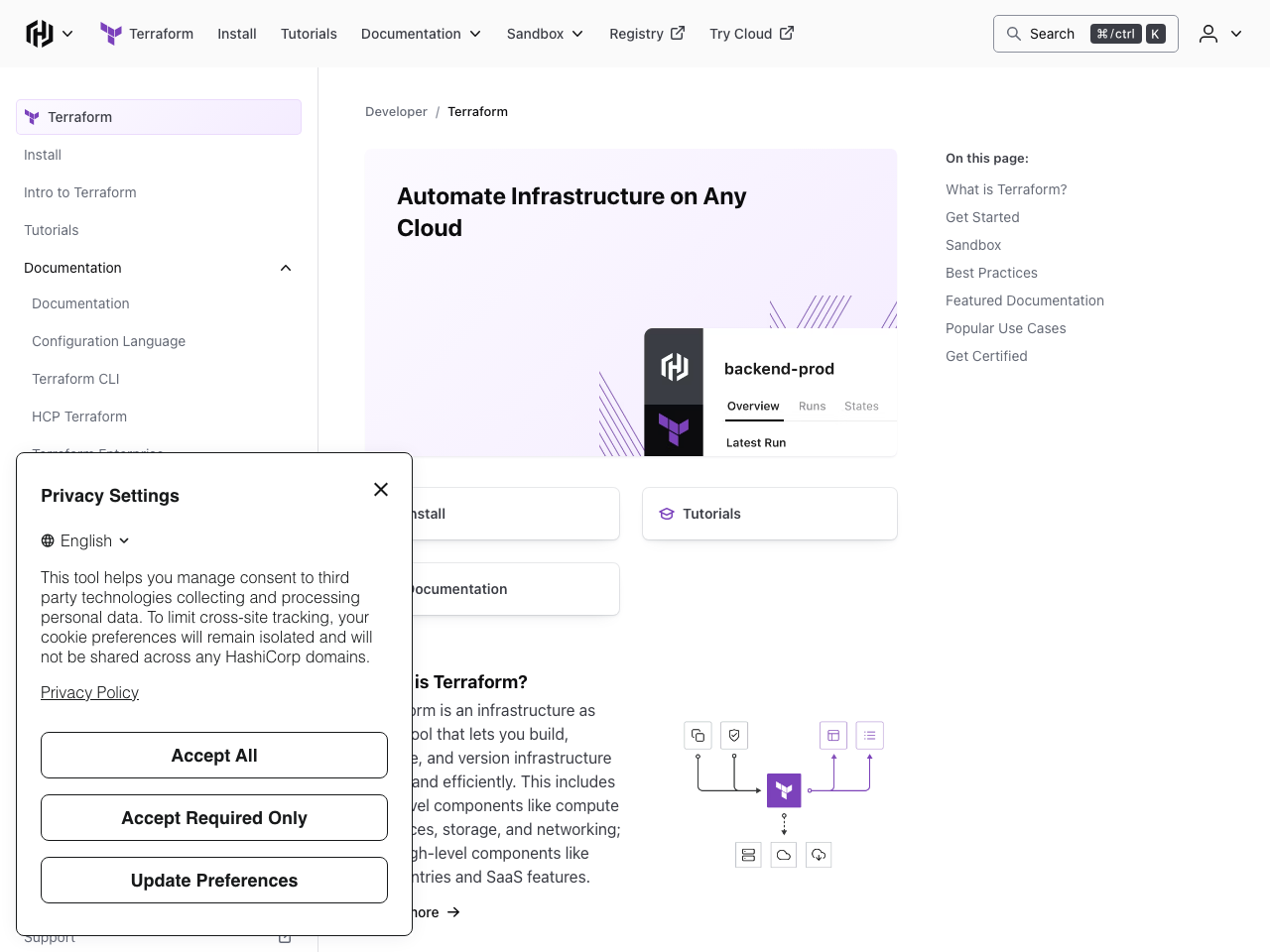The image size is (1270, 952).
Task: Open the Sandbox dropdown menu
Action: (x=544, y=33)
